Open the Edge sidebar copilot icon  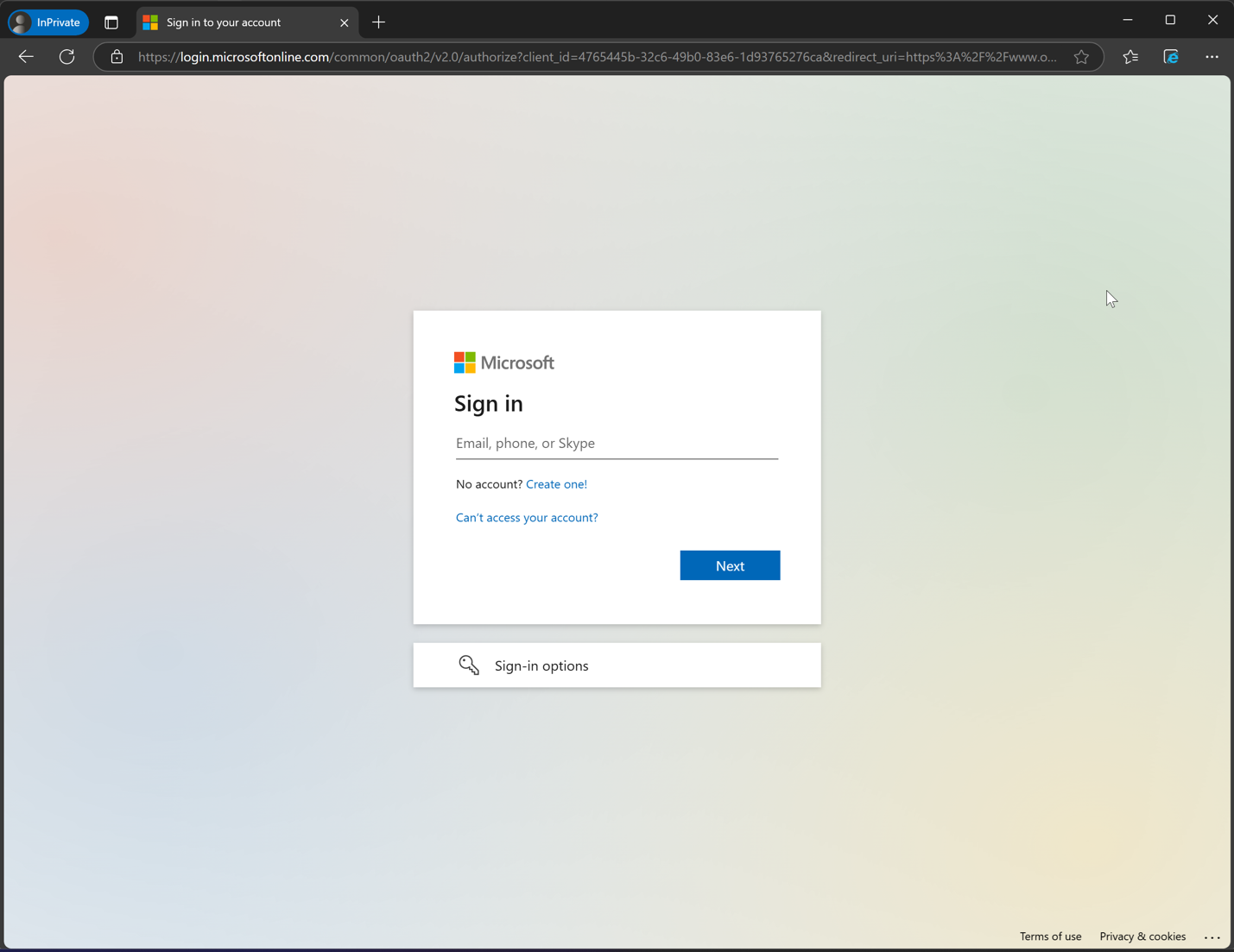point(1171,57)
